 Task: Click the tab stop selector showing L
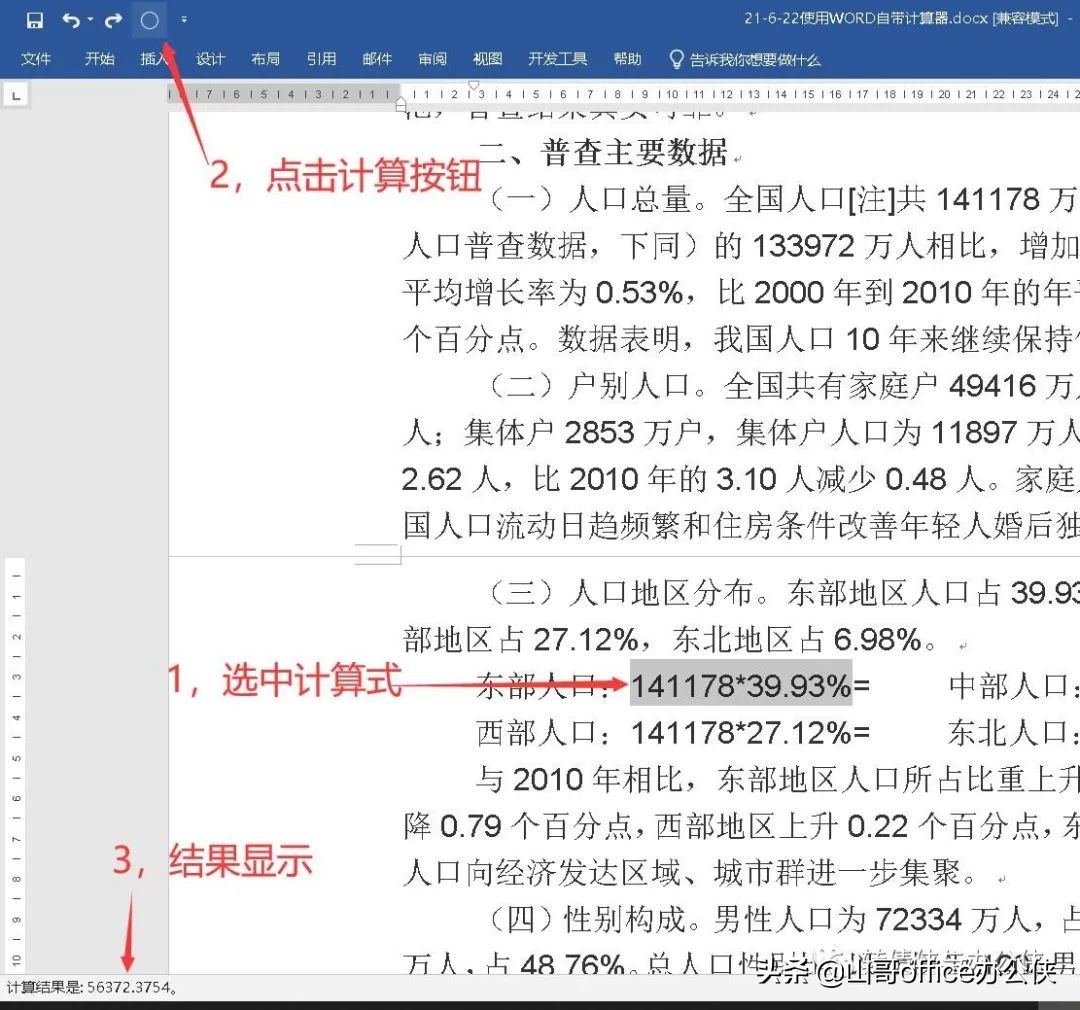point(14,95)
